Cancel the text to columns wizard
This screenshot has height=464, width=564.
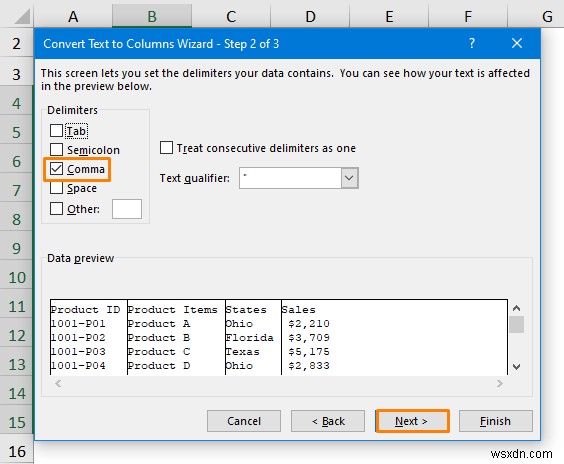244,421
